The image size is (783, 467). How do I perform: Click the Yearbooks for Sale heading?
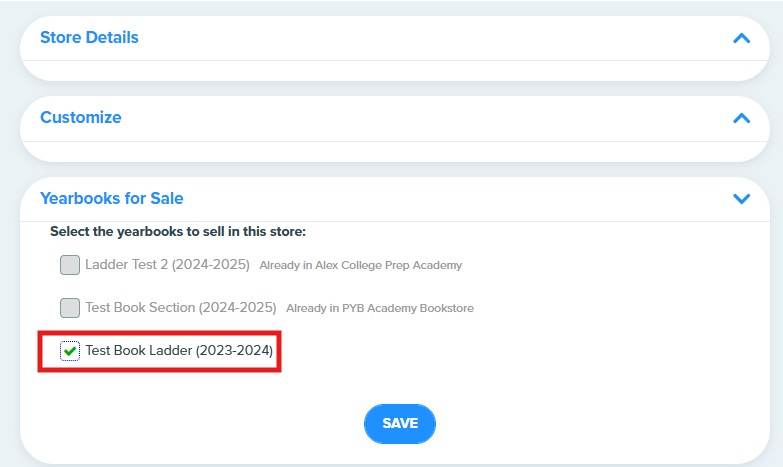click(111, 198)
